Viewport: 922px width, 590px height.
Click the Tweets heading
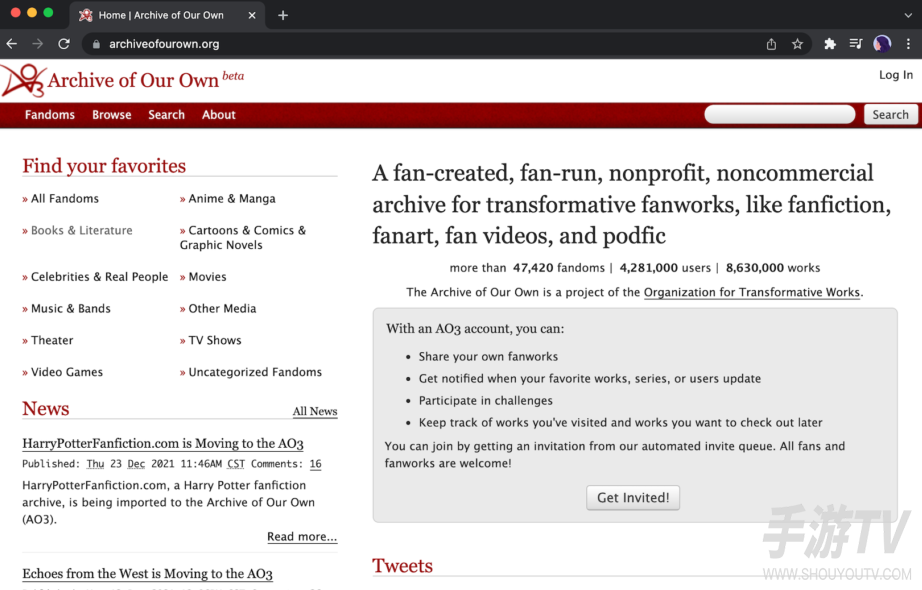tap(402, 566)
